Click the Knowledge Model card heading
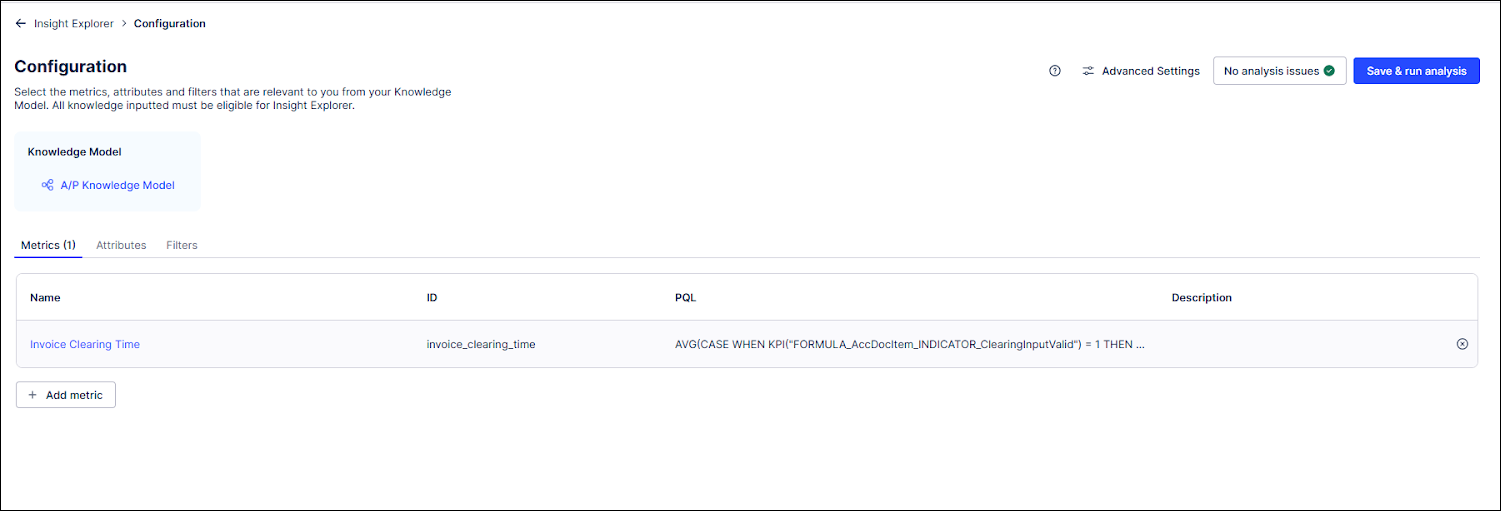Viewport: 1501px width, 511px height. [74, 152]
